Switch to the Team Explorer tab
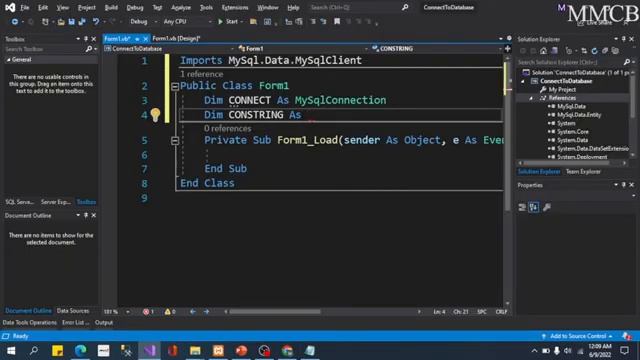The image size is (640, 360). [583, 172]
